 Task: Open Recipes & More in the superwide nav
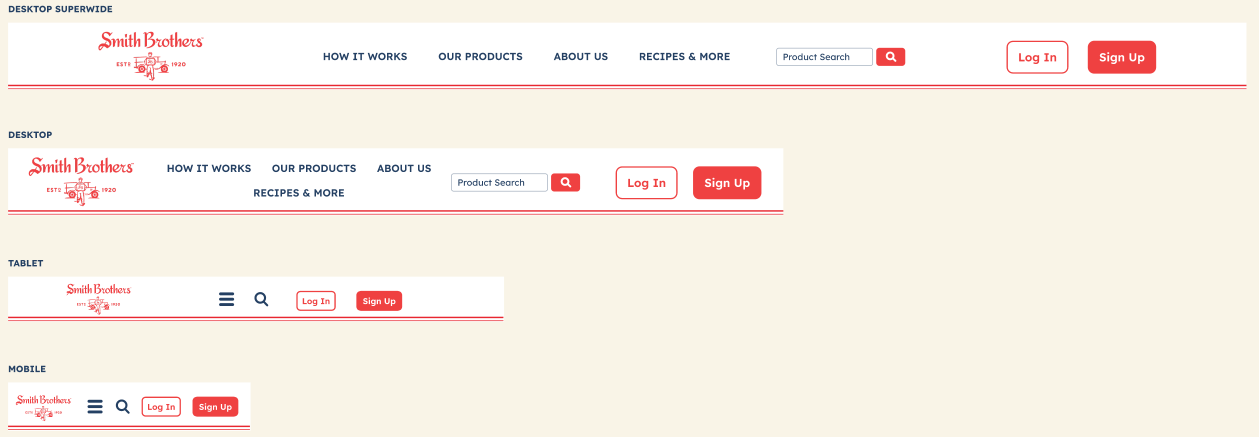[x=685, y=57]
